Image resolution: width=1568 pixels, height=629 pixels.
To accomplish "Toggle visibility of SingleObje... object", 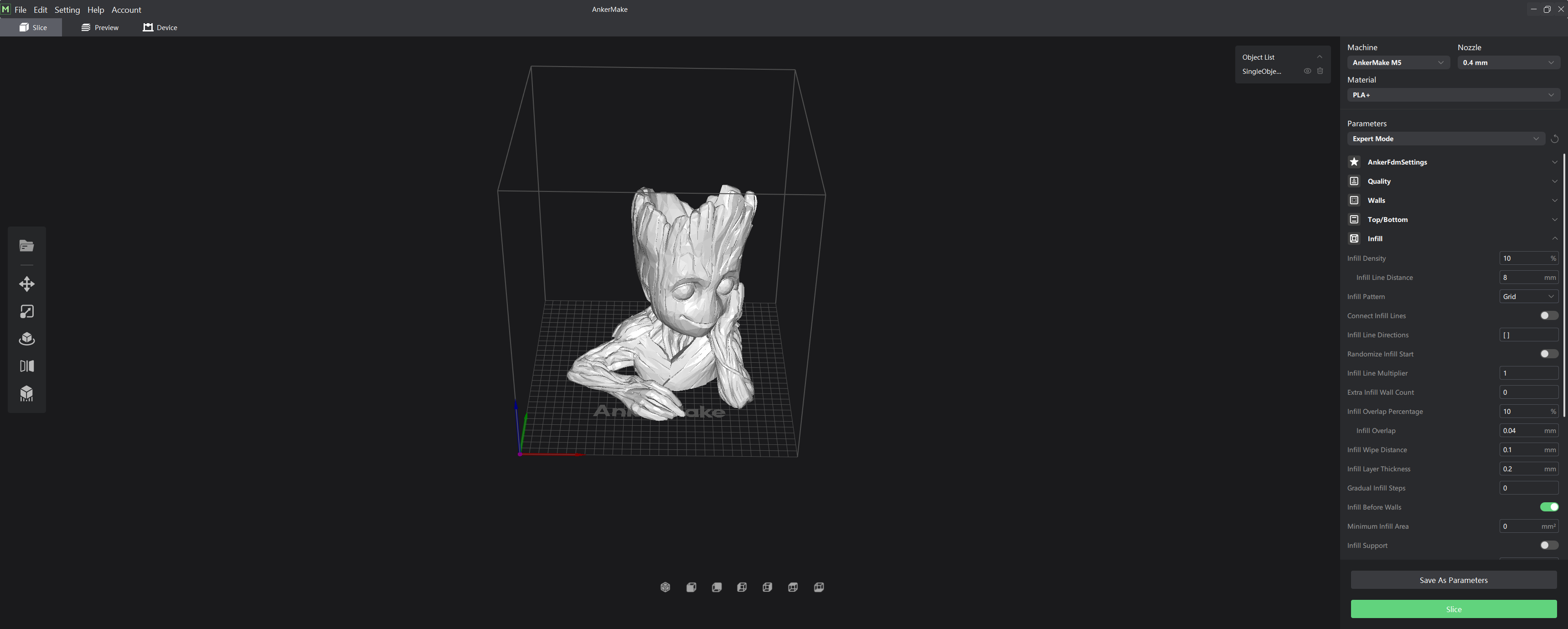I will pyautogui.click(x=1307, y=71).
